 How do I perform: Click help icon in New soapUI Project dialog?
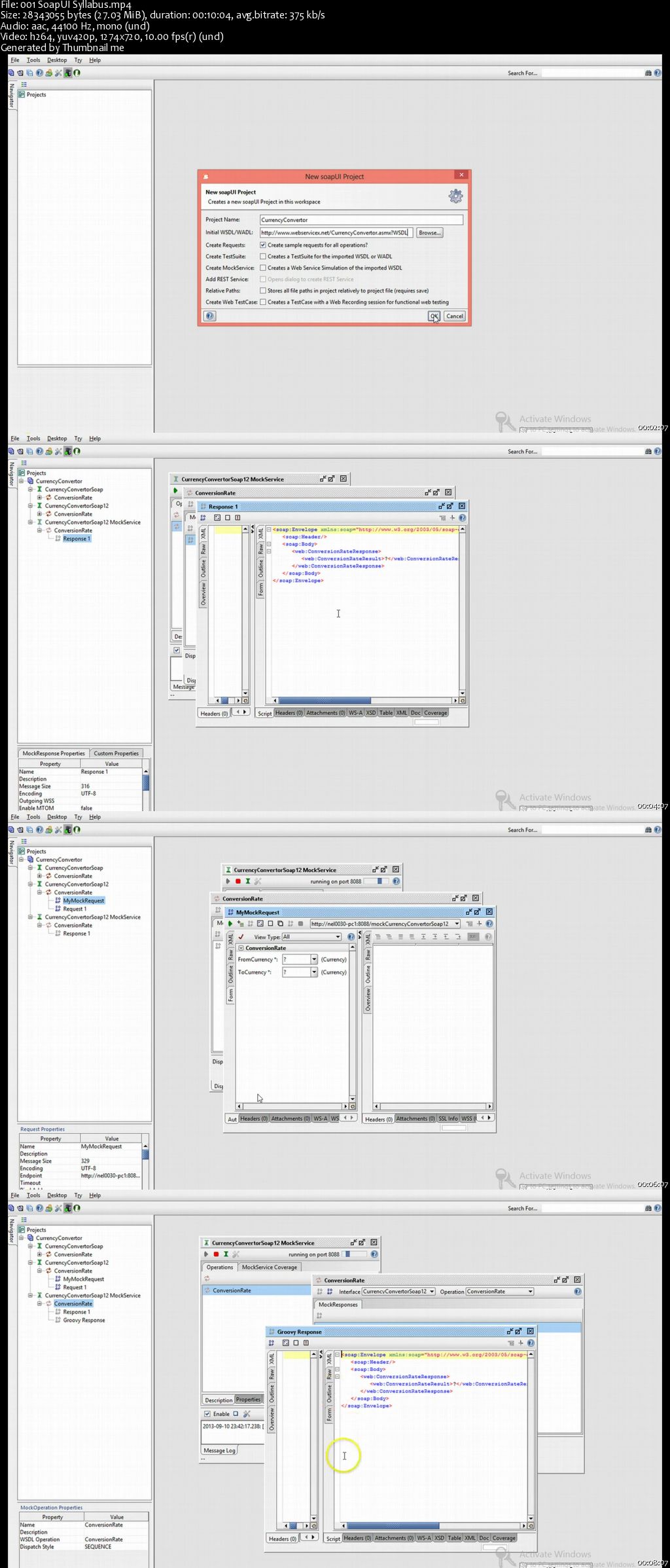(209, 316)
